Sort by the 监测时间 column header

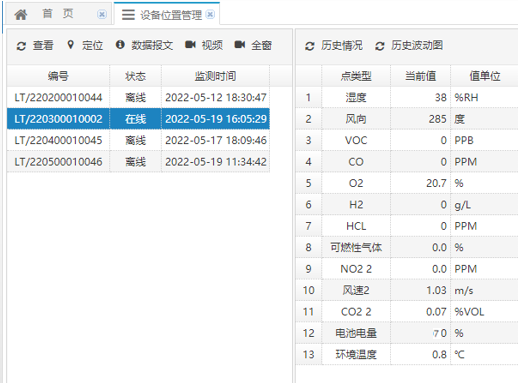click(215, 76)
